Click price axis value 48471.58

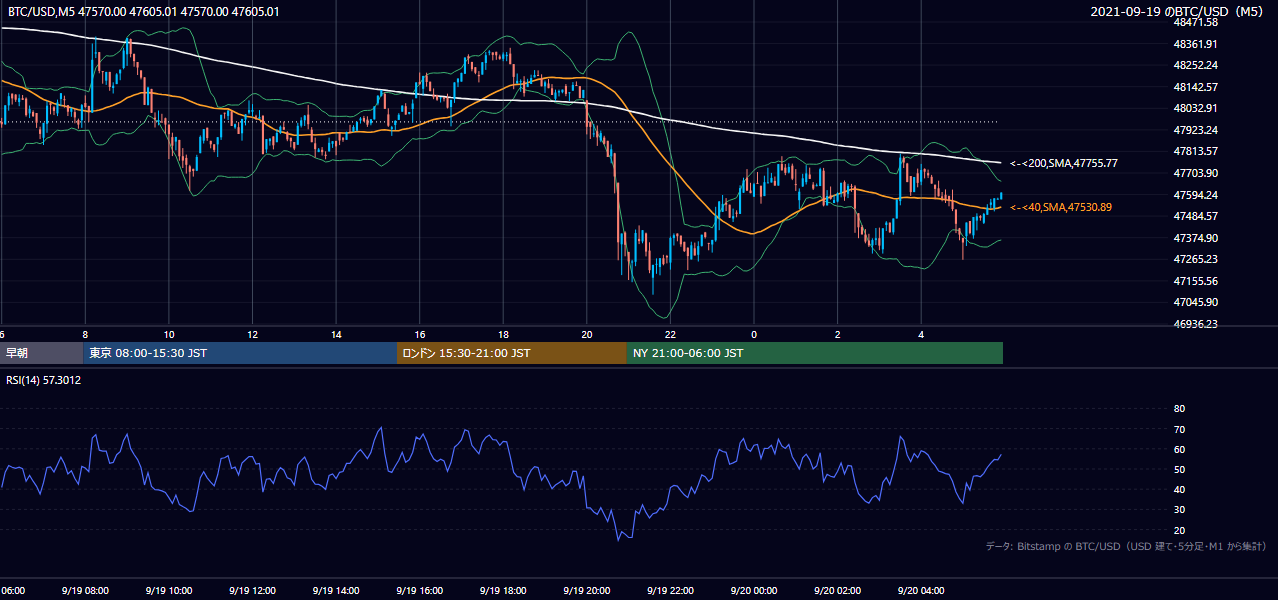[x=1195, y=22]
